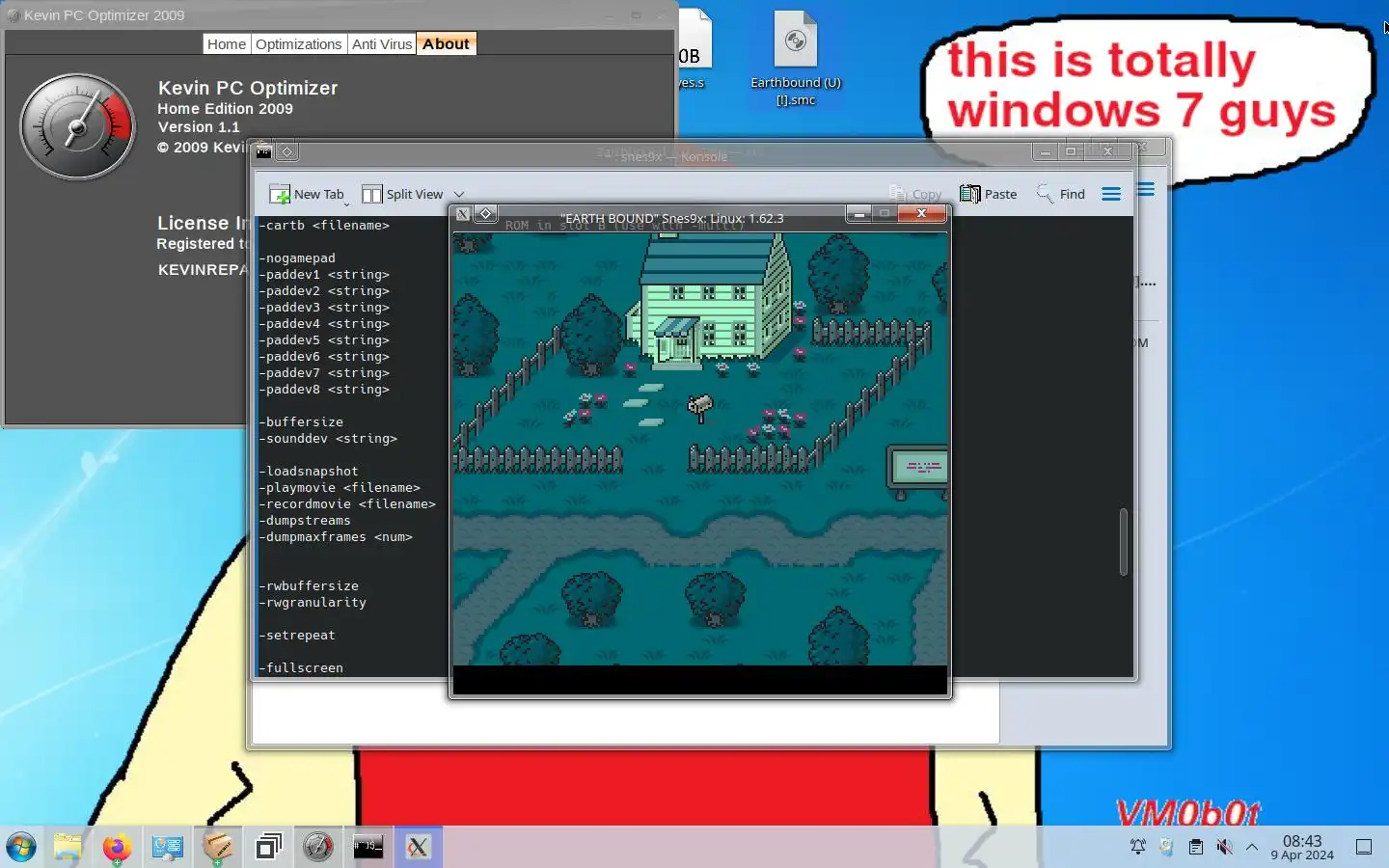Click the Konsole vertical scrollbar handle
This screenshot has height=868, width=1389.
pos(1123,542)
